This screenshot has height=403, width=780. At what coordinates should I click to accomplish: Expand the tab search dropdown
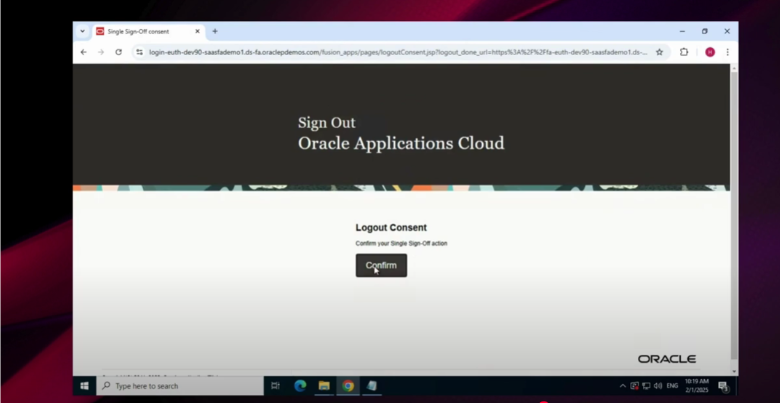82,31
